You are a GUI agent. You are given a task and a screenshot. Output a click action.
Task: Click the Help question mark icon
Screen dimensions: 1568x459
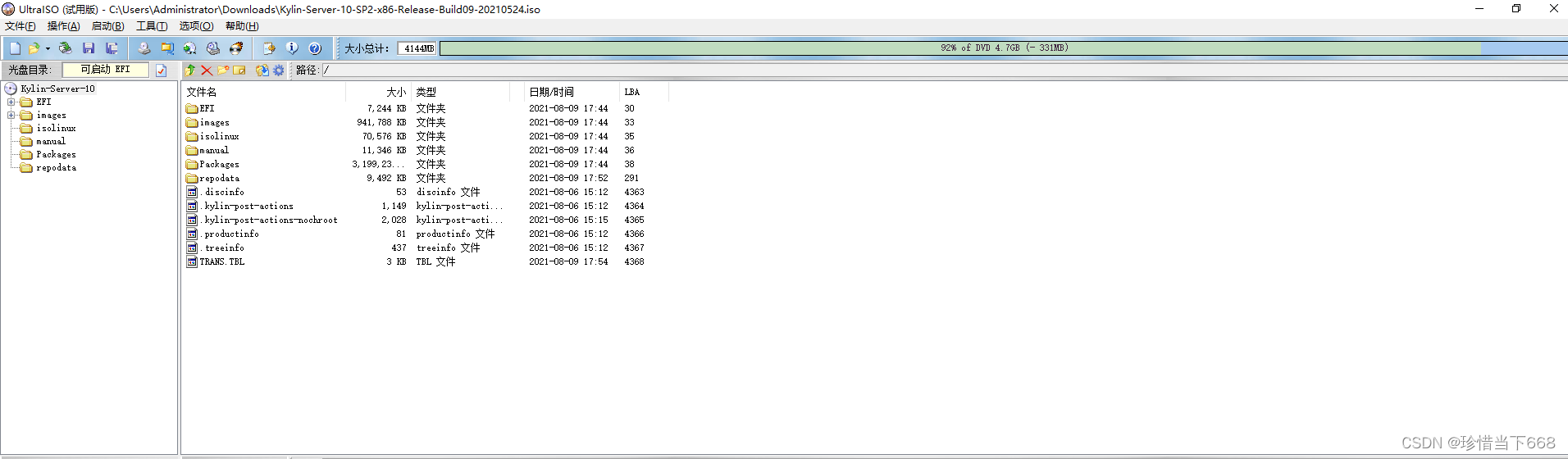pyautogui.click(x=314, y=48)
